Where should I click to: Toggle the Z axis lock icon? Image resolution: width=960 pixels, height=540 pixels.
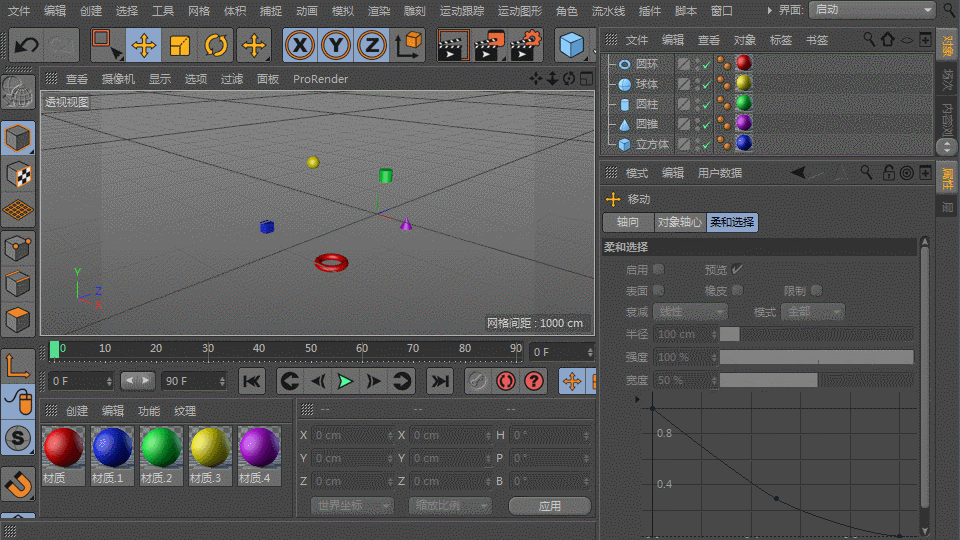pos(372,45)
